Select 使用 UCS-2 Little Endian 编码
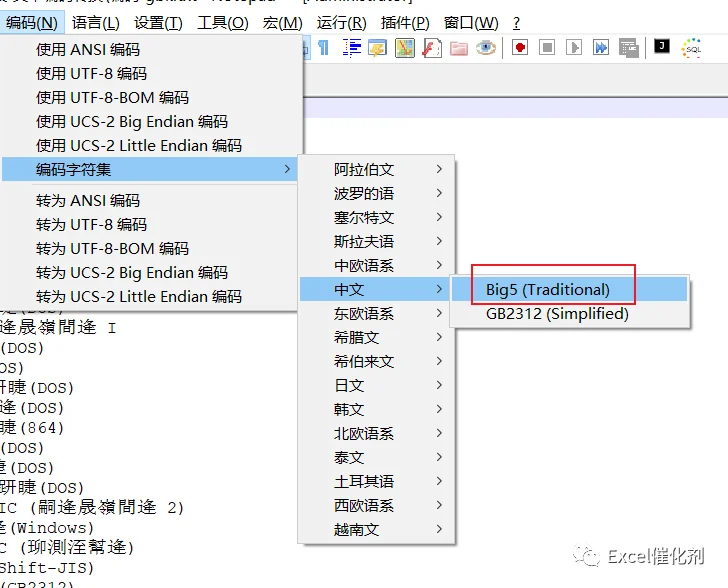The height and width of the screenshot is (588, 728). coord(150,146)
